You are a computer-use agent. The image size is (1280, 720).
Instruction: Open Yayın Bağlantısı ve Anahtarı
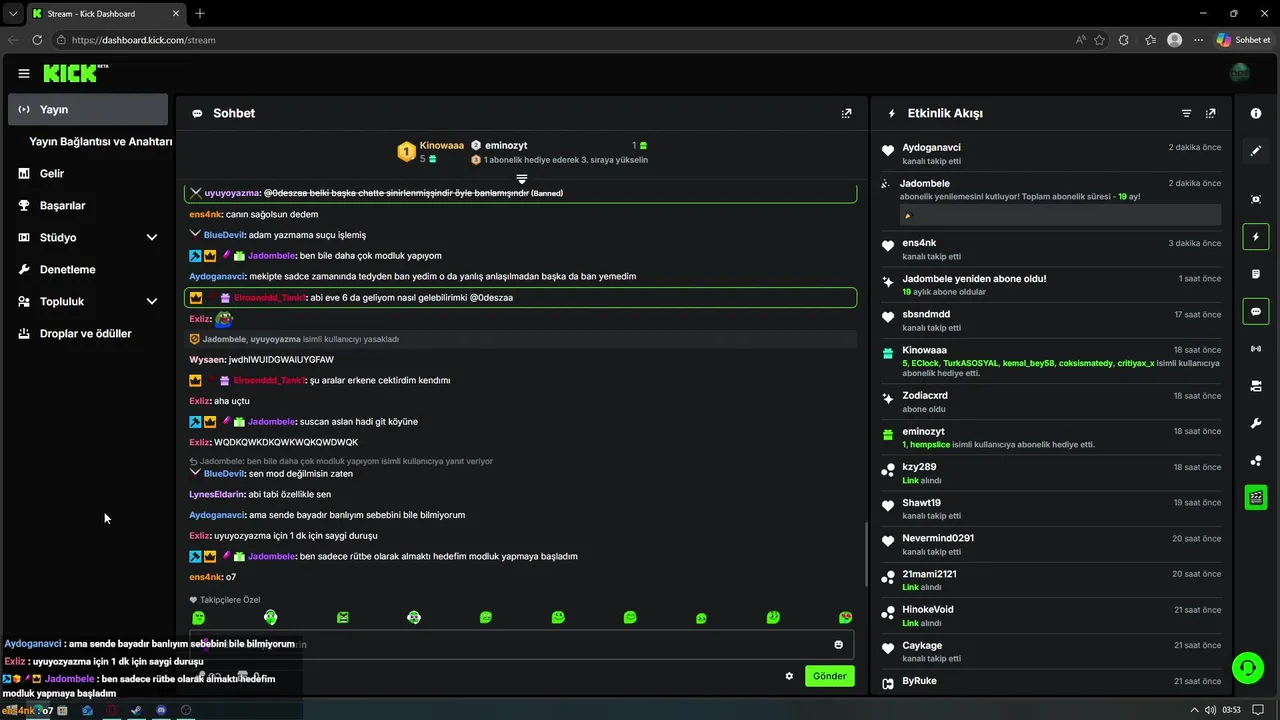click(100, 141)
